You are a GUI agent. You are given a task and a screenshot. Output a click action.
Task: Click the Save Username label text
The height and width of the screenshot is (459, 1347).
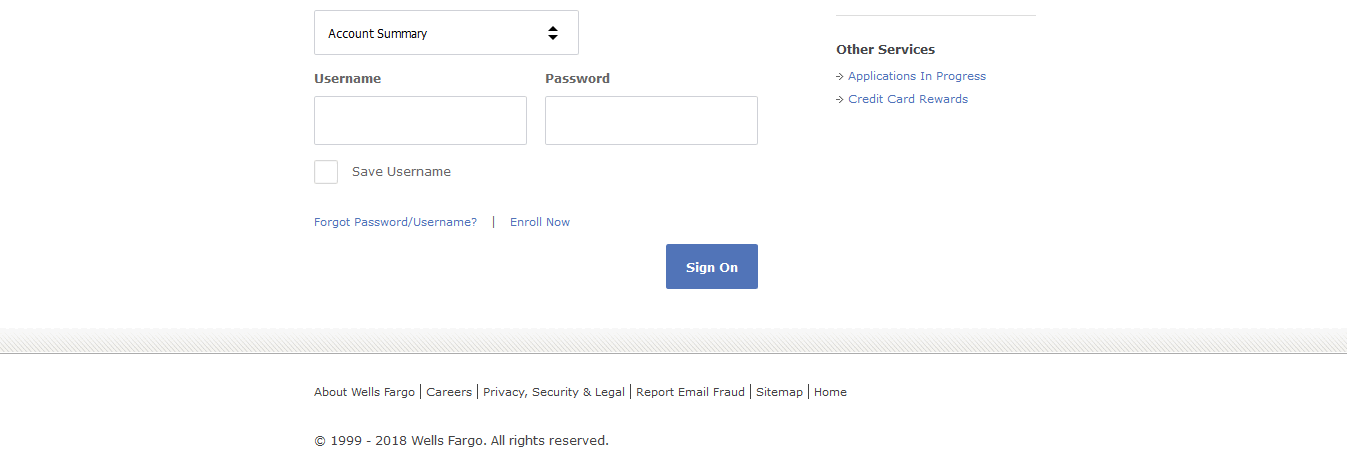401,172
